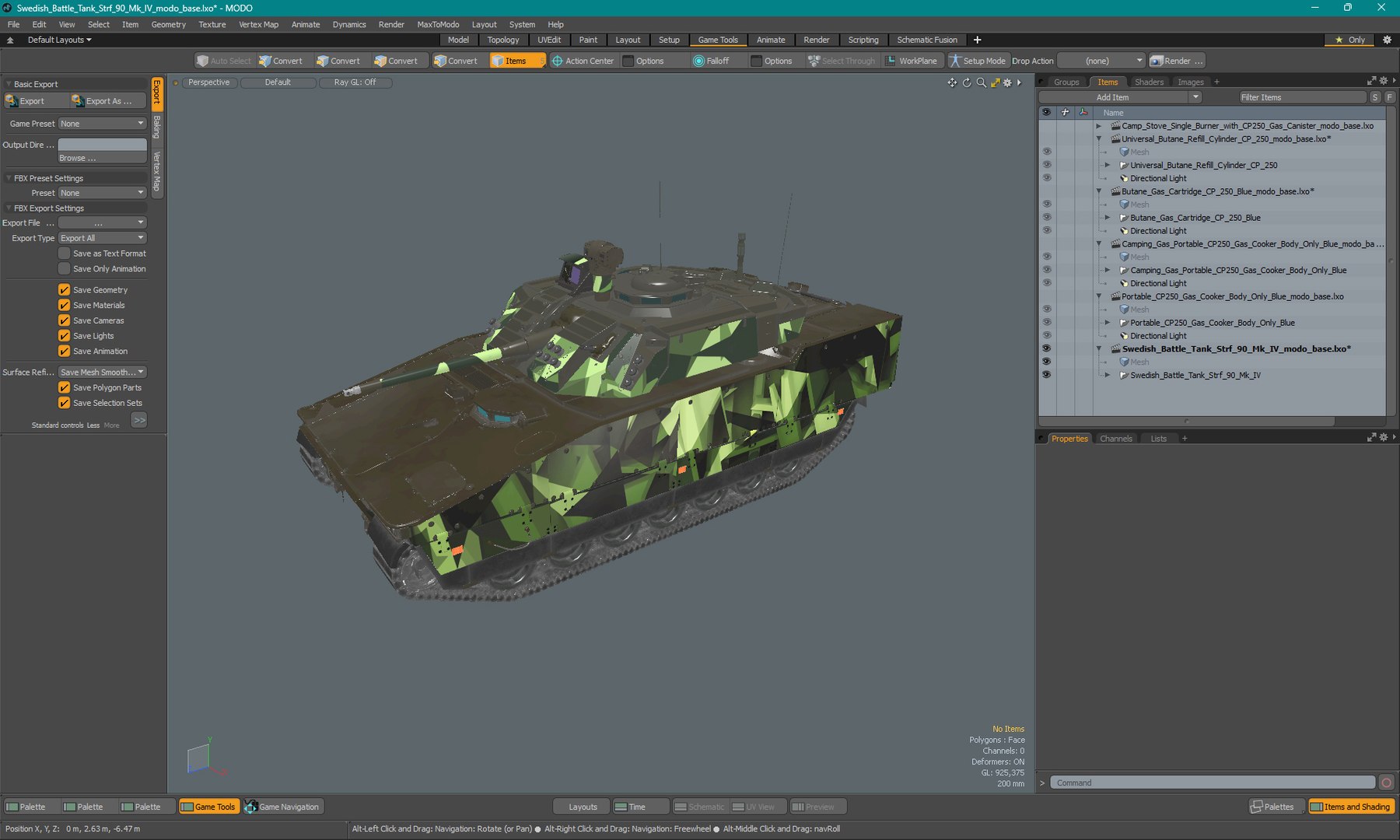The height and width of the screenshot is (840, 1400).
Task: Select Universal_Butane_Refill_Cylinder_CP_250 tree item
Action: (1203, 166)
